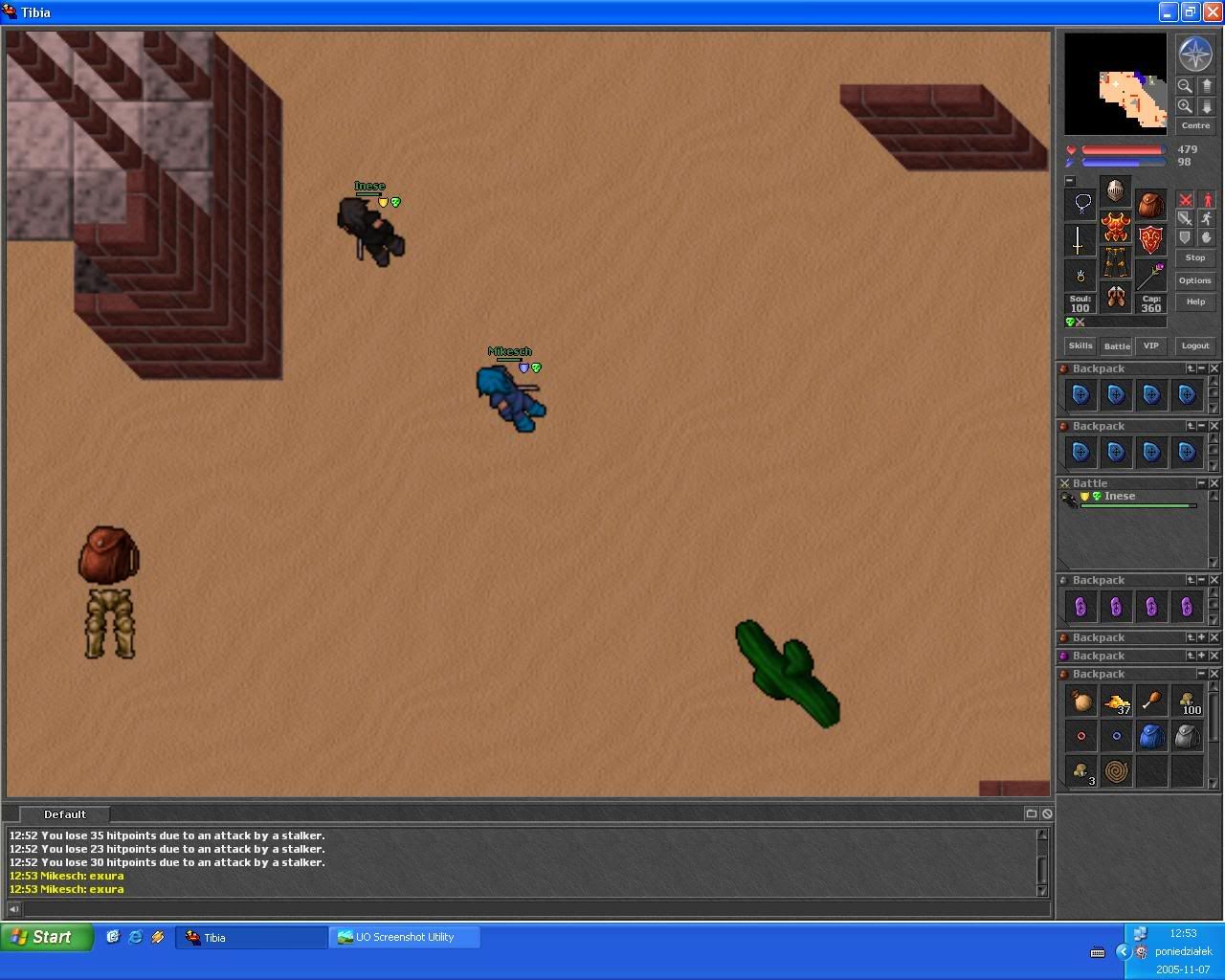
Task: Expand the purple-icon Backpack panel
Action: (x=1202, y=656)
